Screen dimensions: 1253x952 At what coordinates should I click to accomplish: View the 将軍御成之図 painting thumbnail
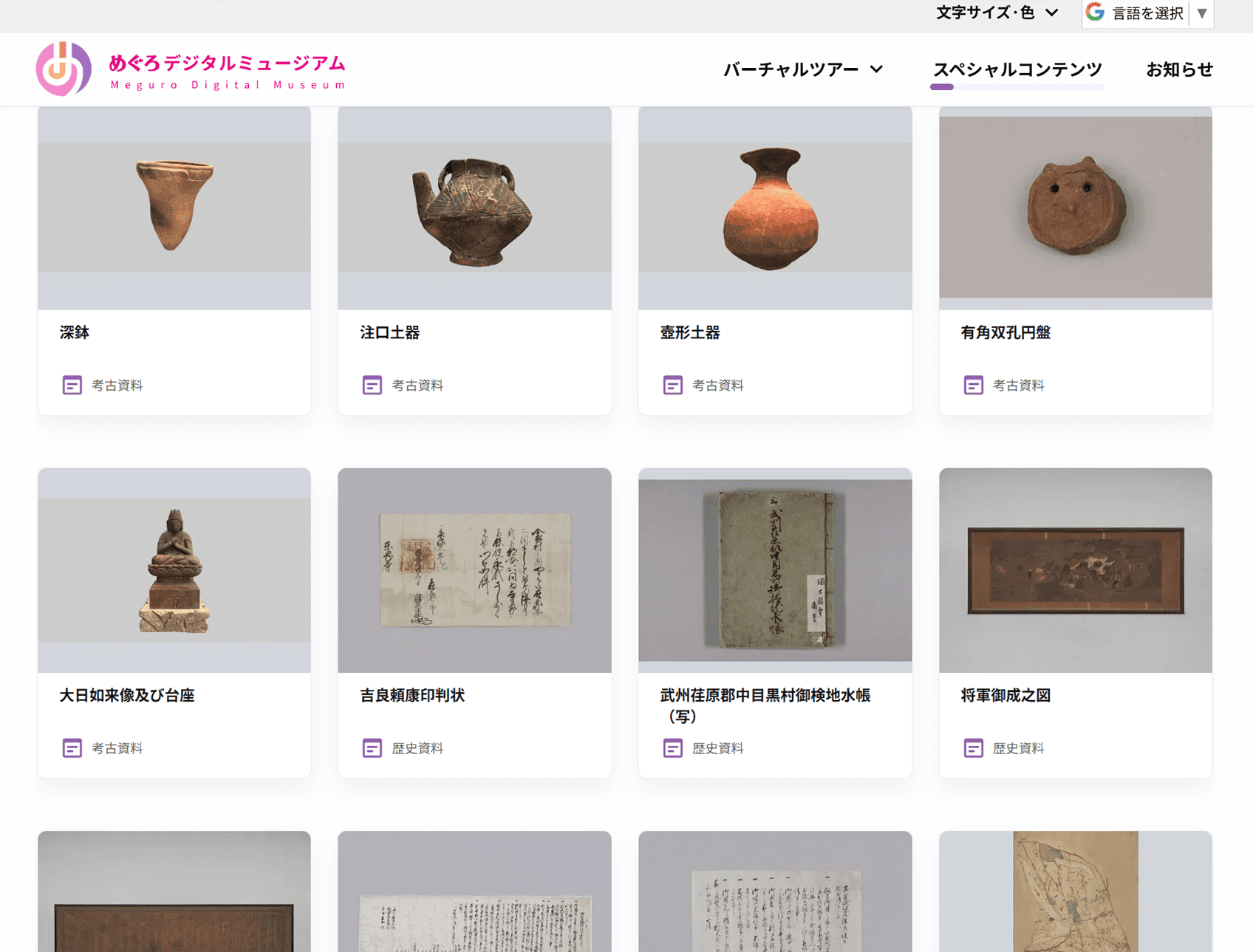click(1076, 570)
